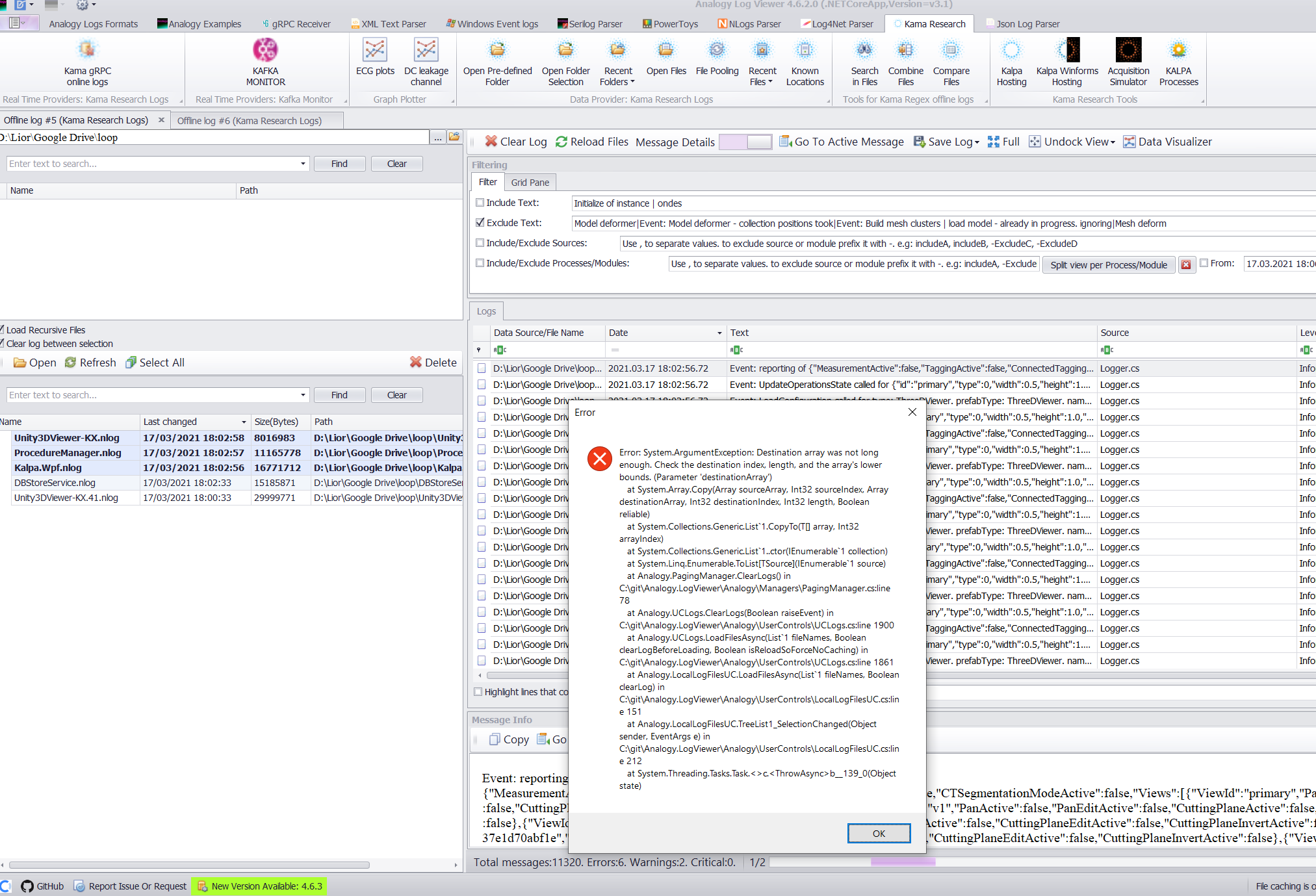Click New Version Available: 4.6.3 notice

[x=259, y=886]
